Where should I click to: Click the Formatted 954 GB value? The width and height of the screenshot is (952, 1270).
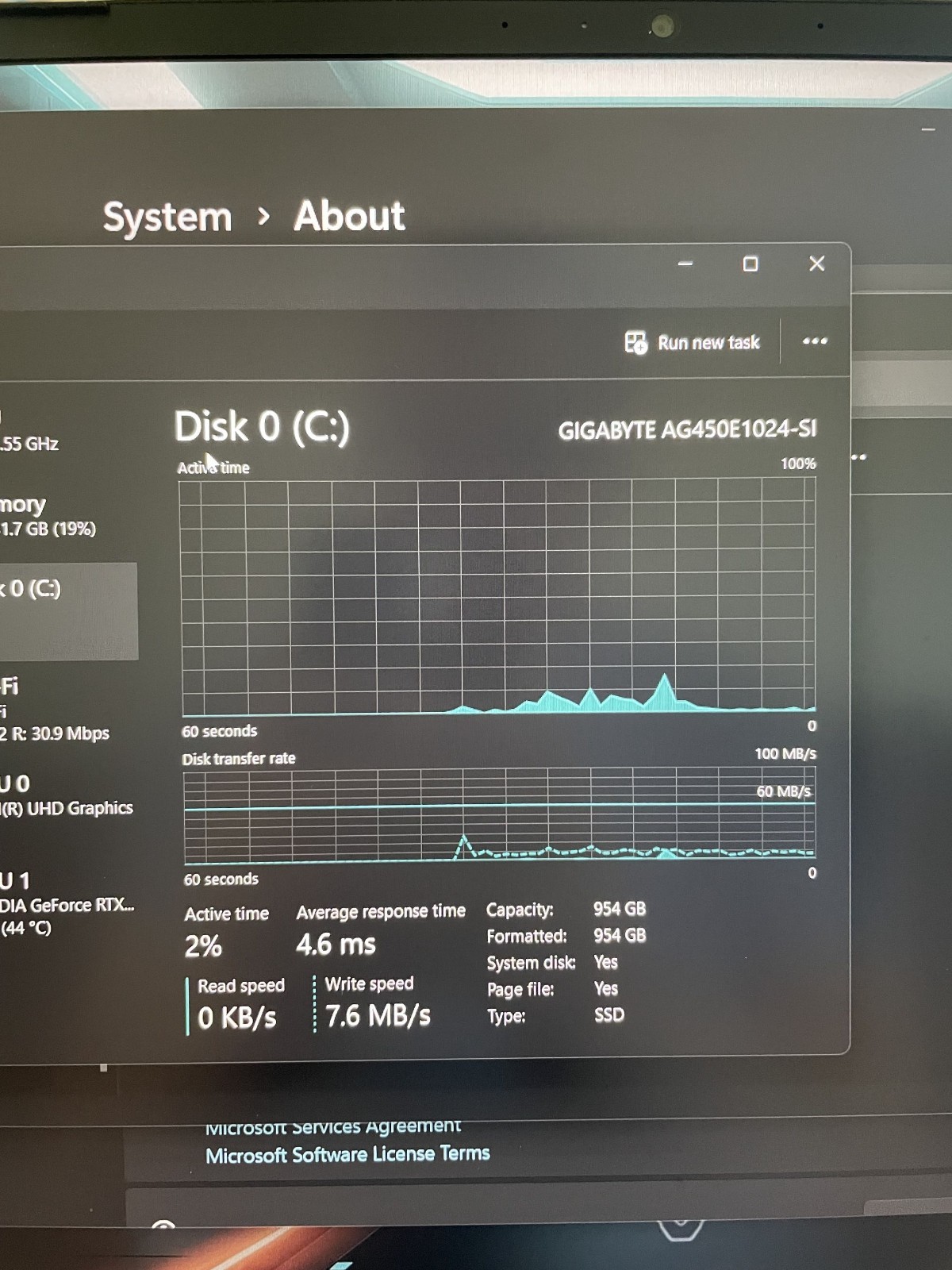[x=620, y=935]
